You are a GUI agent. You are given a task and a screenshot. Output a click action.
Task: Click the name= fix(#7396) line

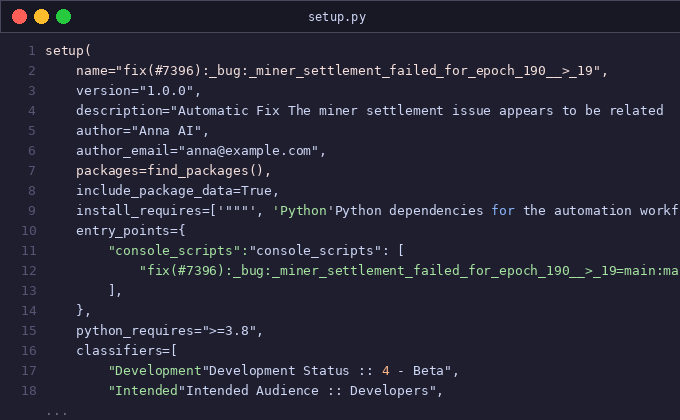click(342, 71)
